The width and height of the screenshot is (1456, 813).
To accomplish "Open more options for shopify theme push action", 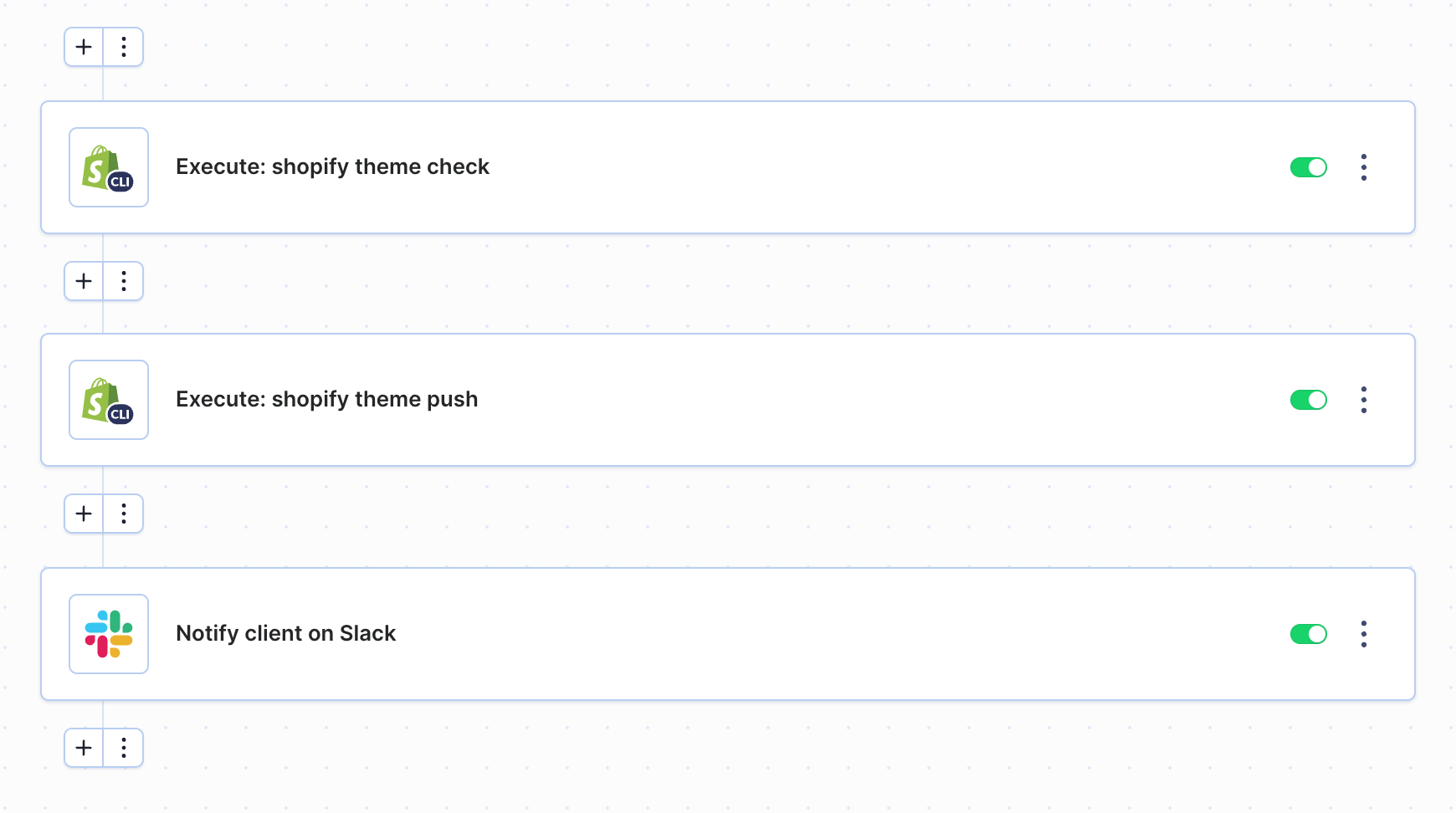I will (x=1364, y=400).
